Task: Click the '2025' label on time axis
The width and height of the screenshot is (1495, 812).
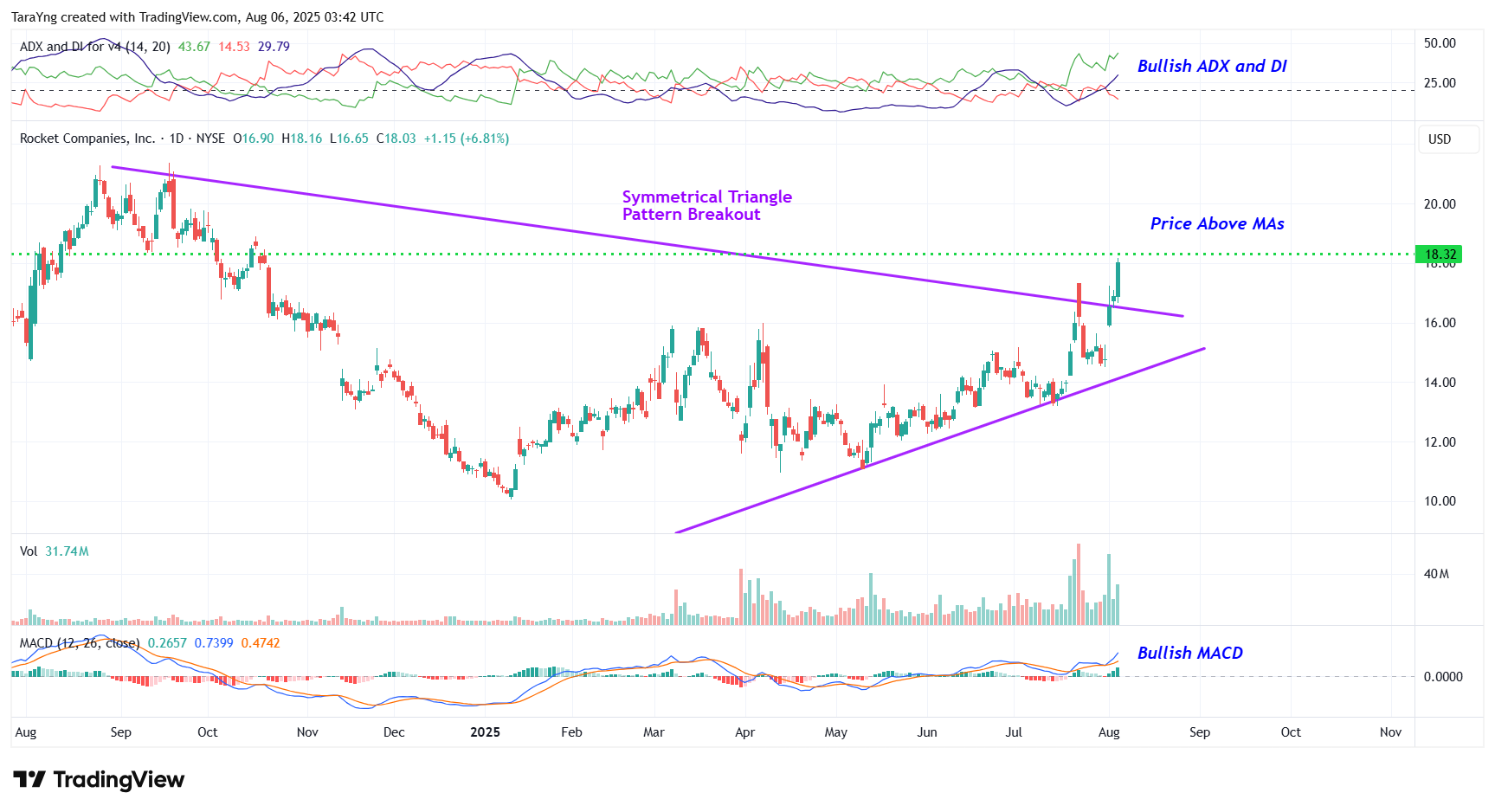Action: 485,732
